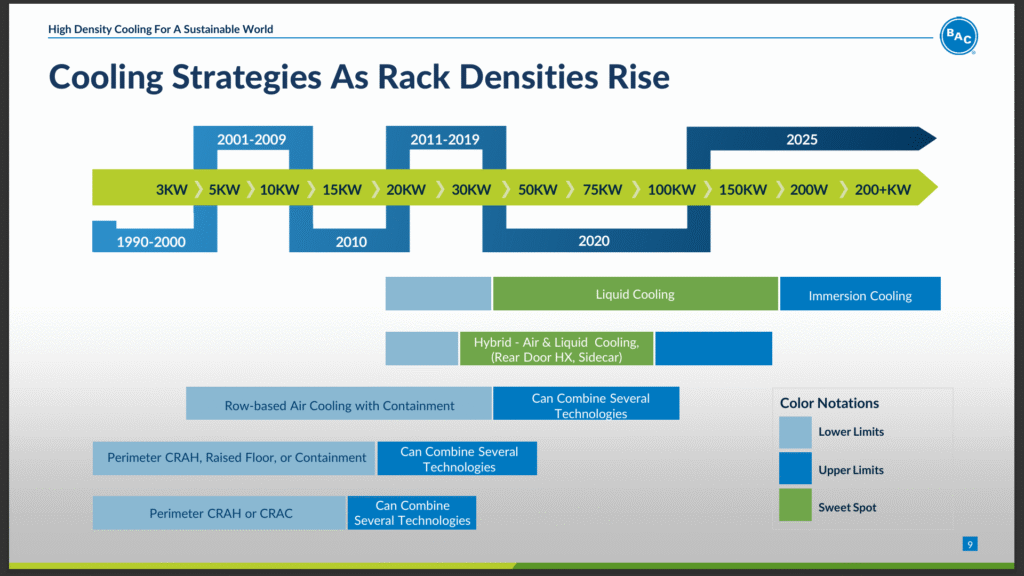Pick the Sweet Spot green swatch

click(795, 506)
